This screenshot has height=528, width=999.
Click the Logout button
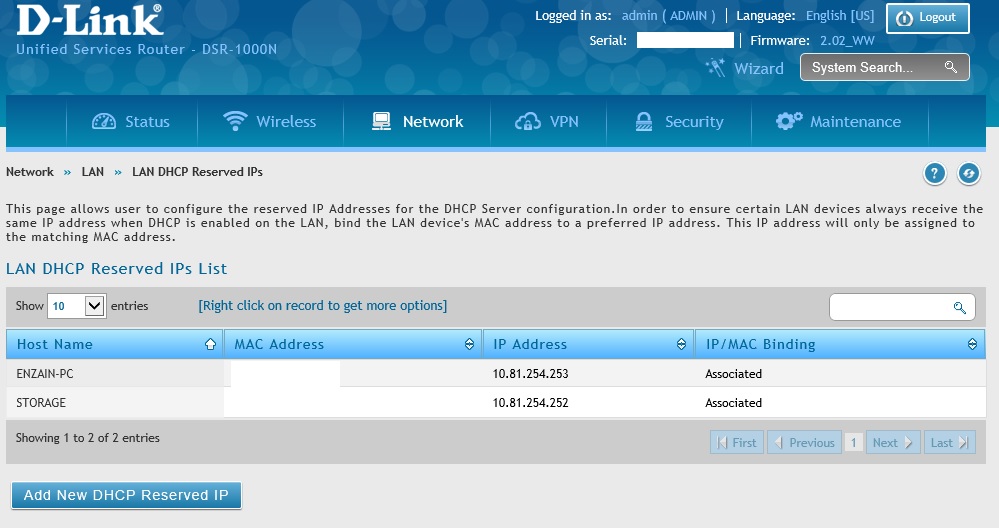(x=927, y=17)
